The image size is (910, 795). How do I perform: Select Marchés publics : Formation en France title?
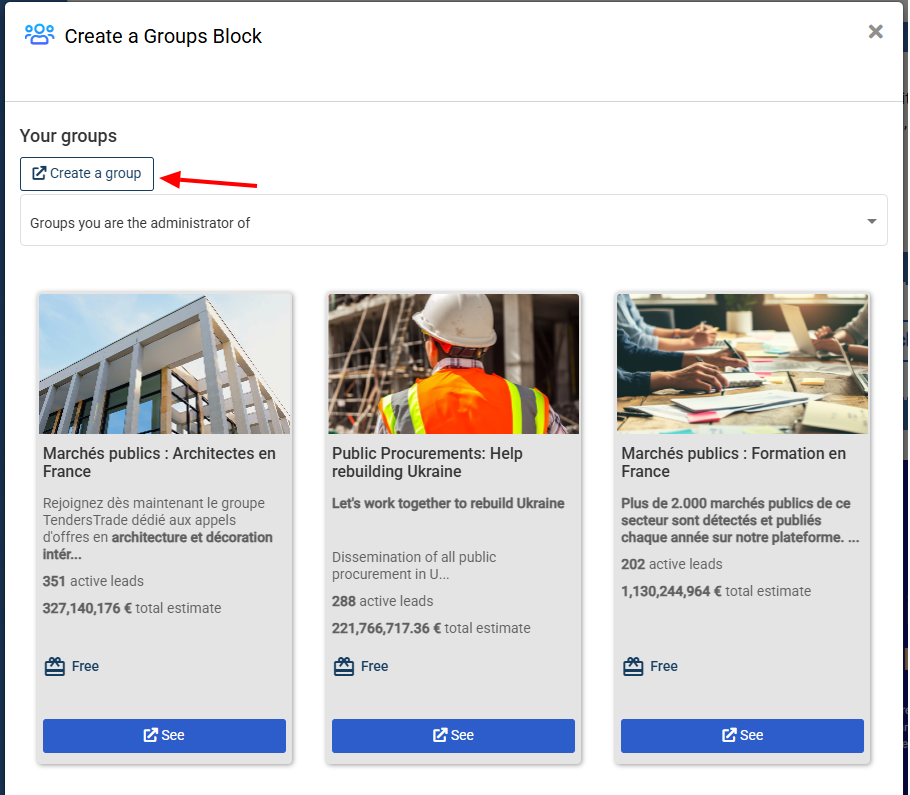(x=733, y=462)
